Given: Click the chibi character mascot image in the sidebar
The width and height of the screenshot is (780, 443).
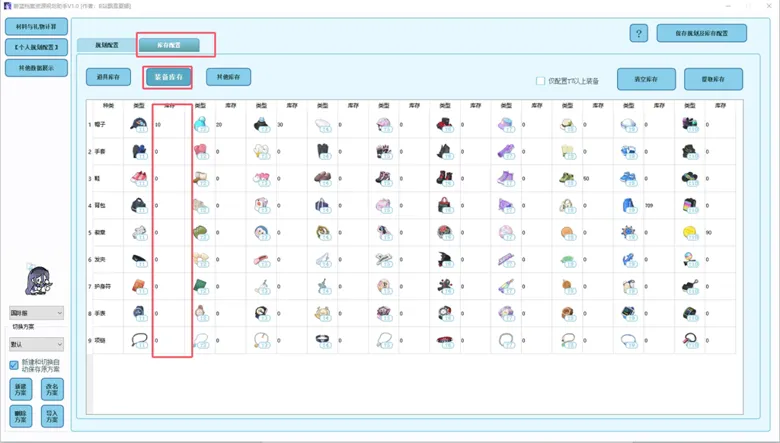Looking at the screenshot, I should (38, 280).
